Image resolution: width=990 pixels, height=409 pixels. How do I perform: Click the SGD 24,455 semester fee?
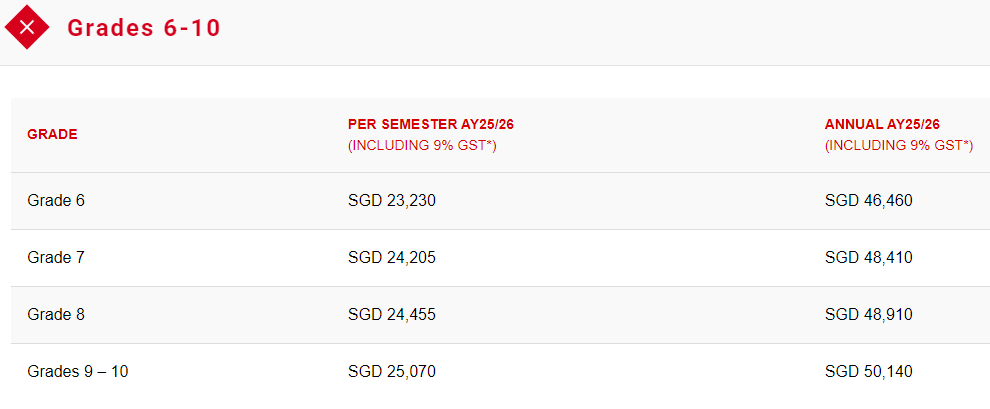click(392, 315)
